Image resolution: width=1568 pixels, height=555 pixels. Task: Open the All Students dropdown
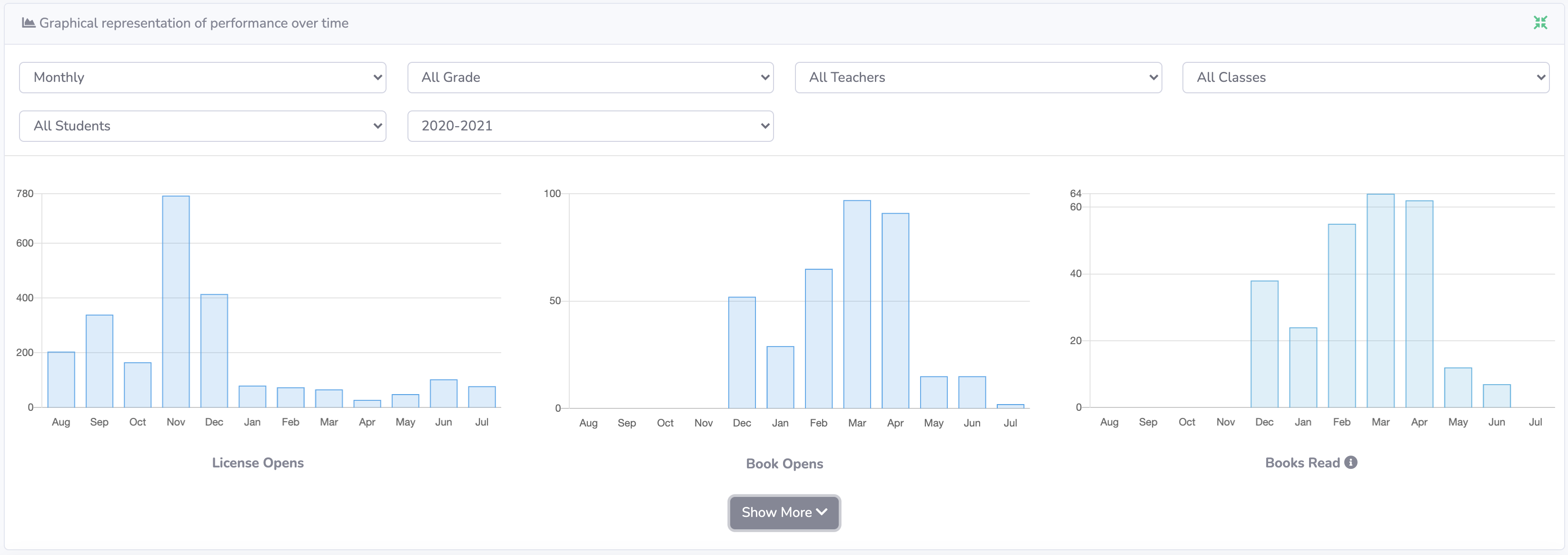(202, 126)
